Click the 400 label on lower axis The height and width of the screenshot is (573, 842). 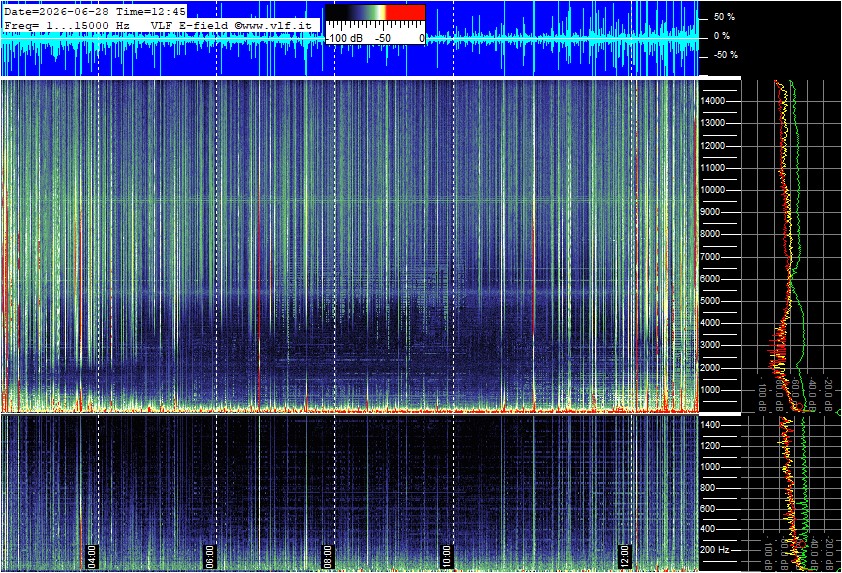pos(708,529)
